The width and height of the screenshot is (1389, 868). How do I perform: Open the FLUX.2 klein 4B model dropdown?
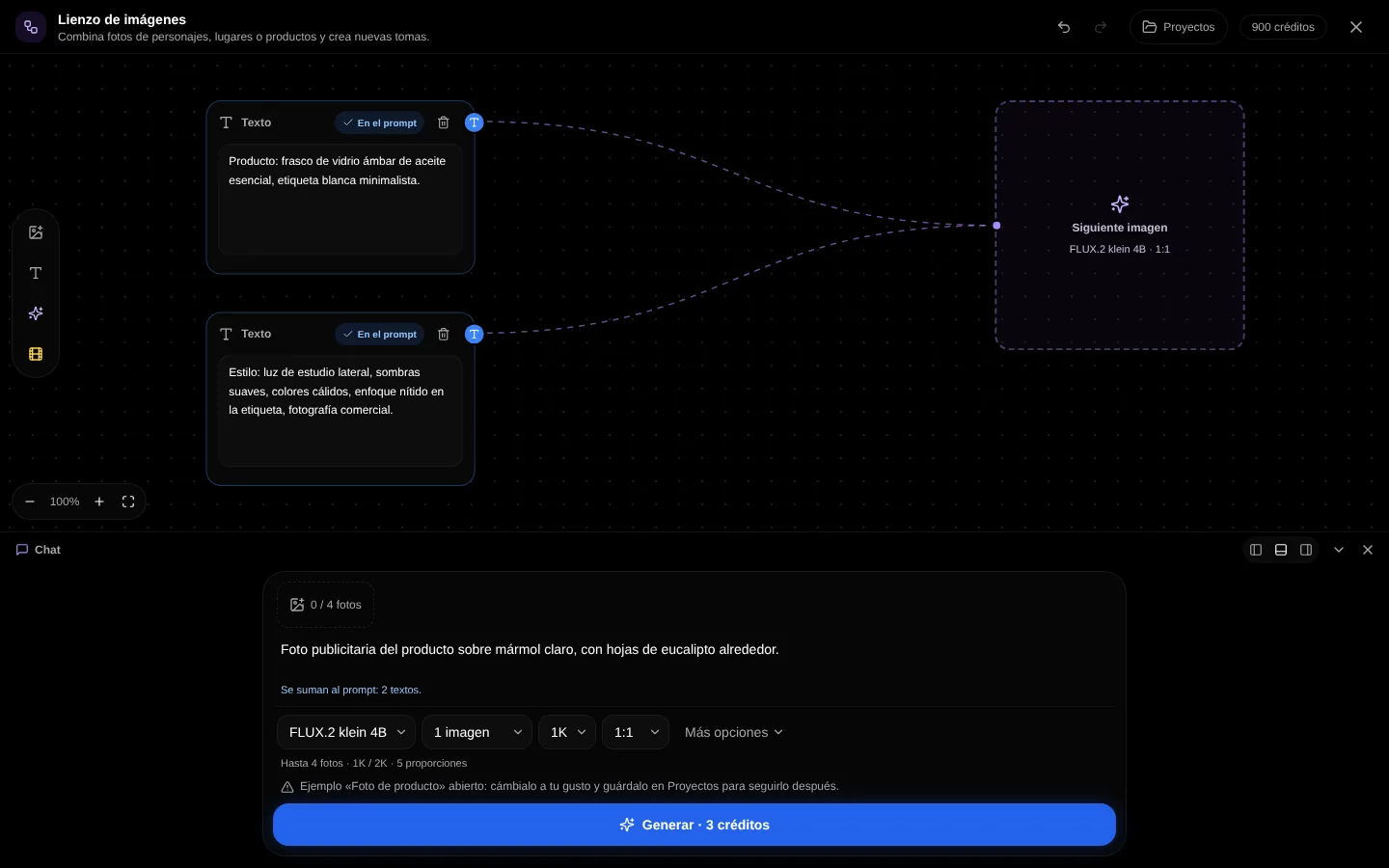point(346,732)
